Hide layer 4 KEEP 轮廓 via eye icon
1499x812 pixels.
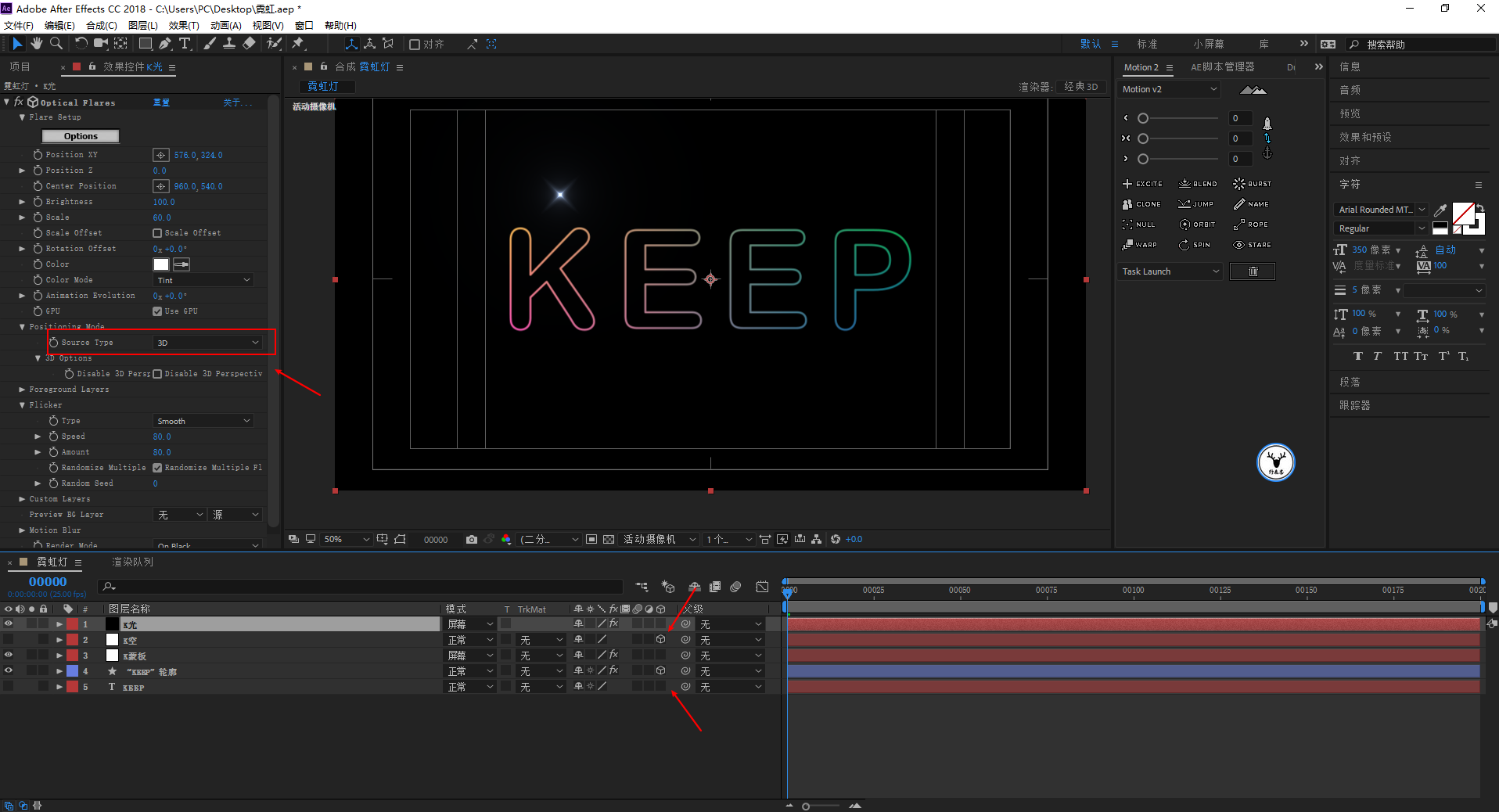[9, 671]
